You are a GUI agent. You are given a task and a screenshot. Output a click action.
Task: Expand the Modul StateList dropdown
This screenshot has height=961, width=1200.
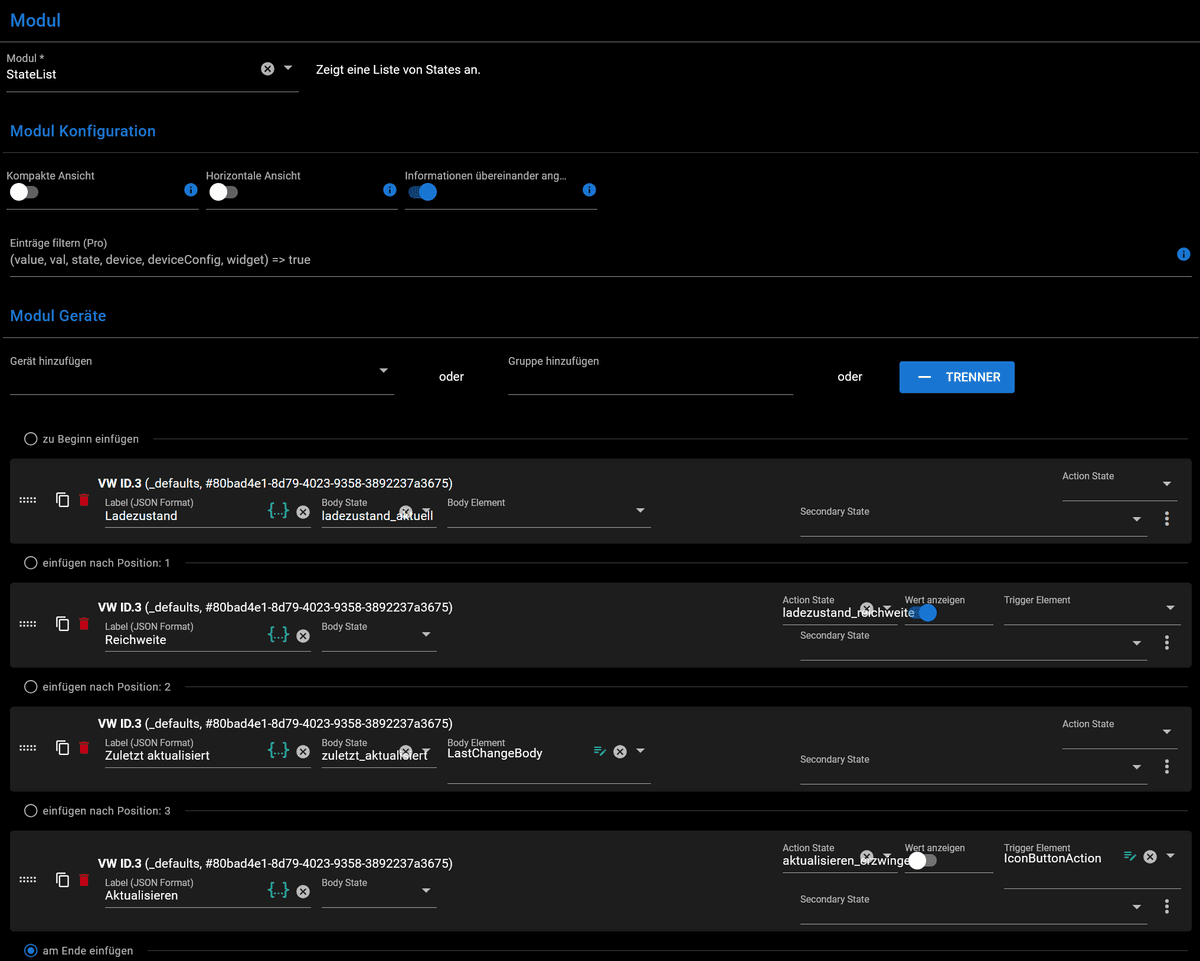(288, 68)
